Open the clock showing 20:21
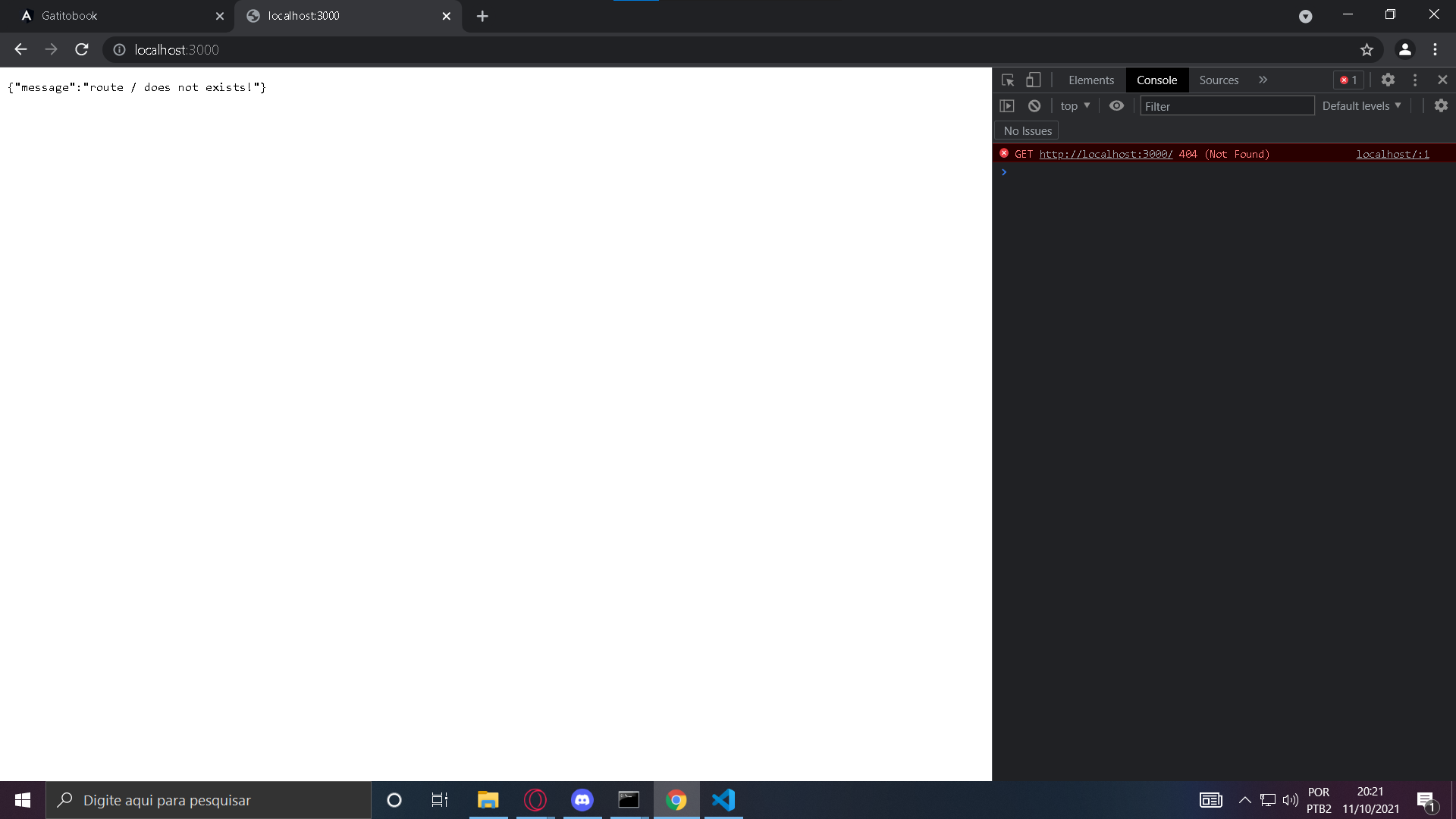 click(x=1370, y=800)
